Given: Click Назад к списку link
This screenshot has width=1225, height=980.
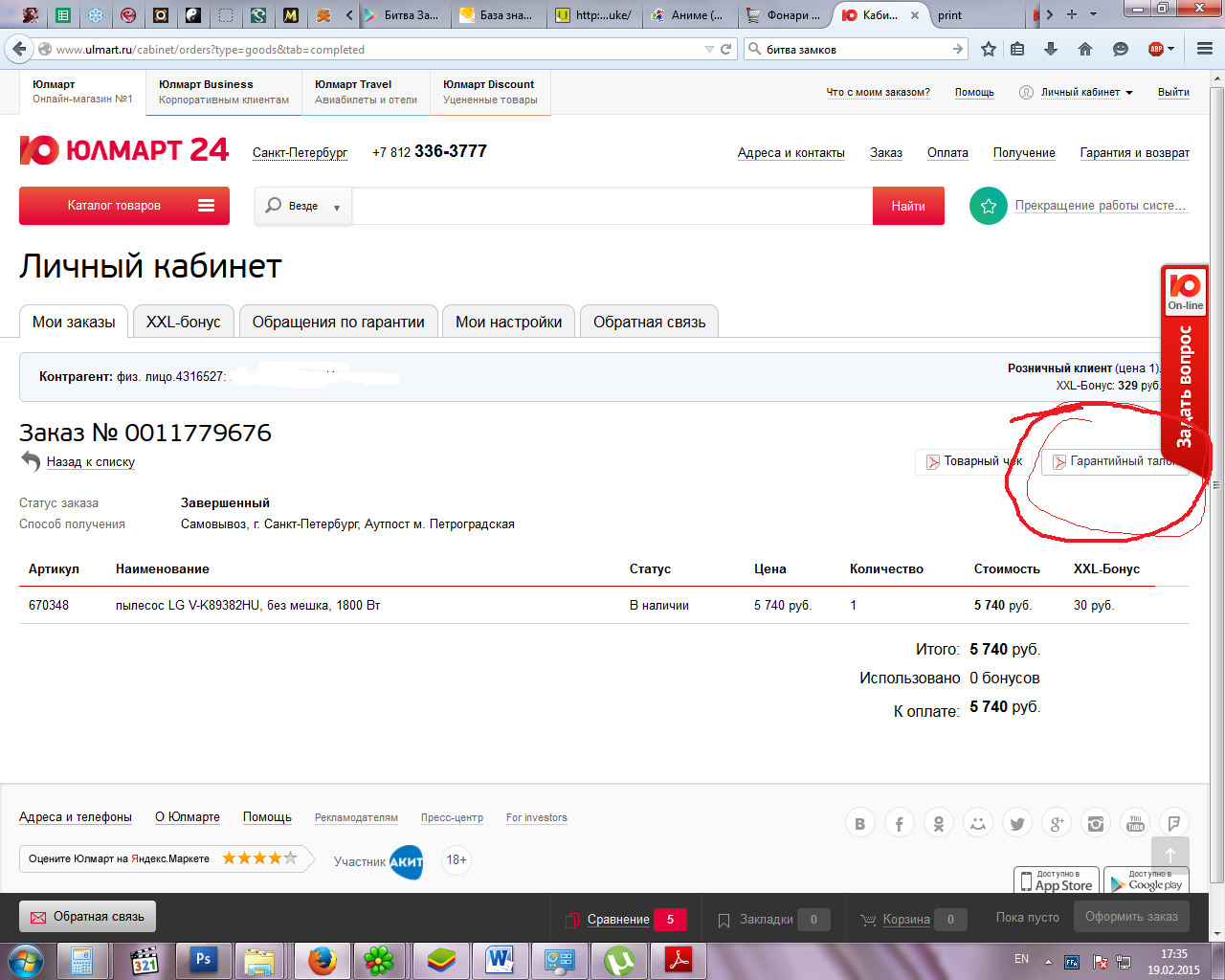Looking at the screenshot, I should pyautogui.click(x=91, y=461).
